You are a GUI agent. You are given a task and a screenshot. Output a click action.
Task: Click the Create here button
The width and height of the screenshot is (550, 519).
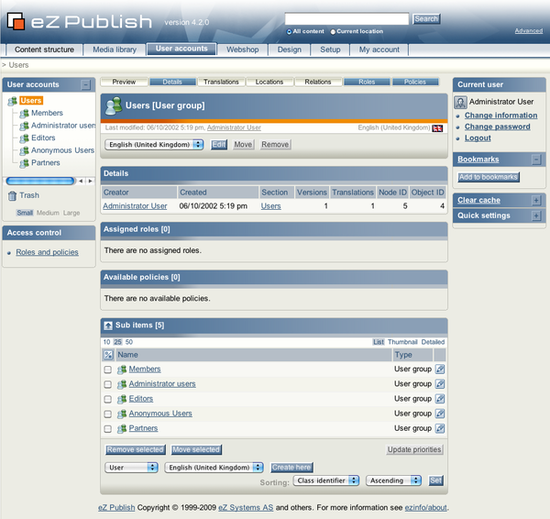tap(291, 467)
